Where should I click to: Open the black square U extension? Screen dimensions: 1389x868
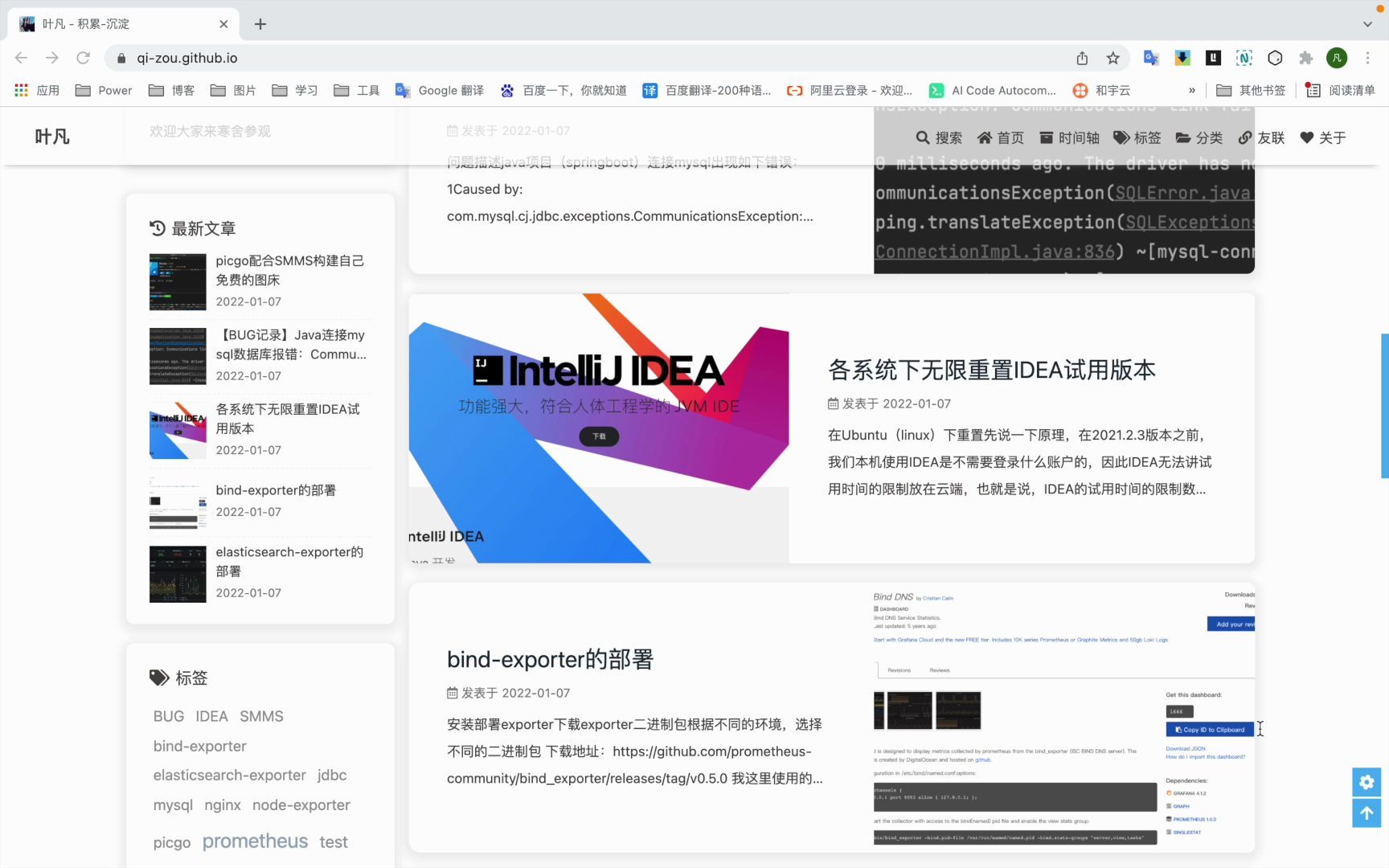click(x=1214, y=58)
